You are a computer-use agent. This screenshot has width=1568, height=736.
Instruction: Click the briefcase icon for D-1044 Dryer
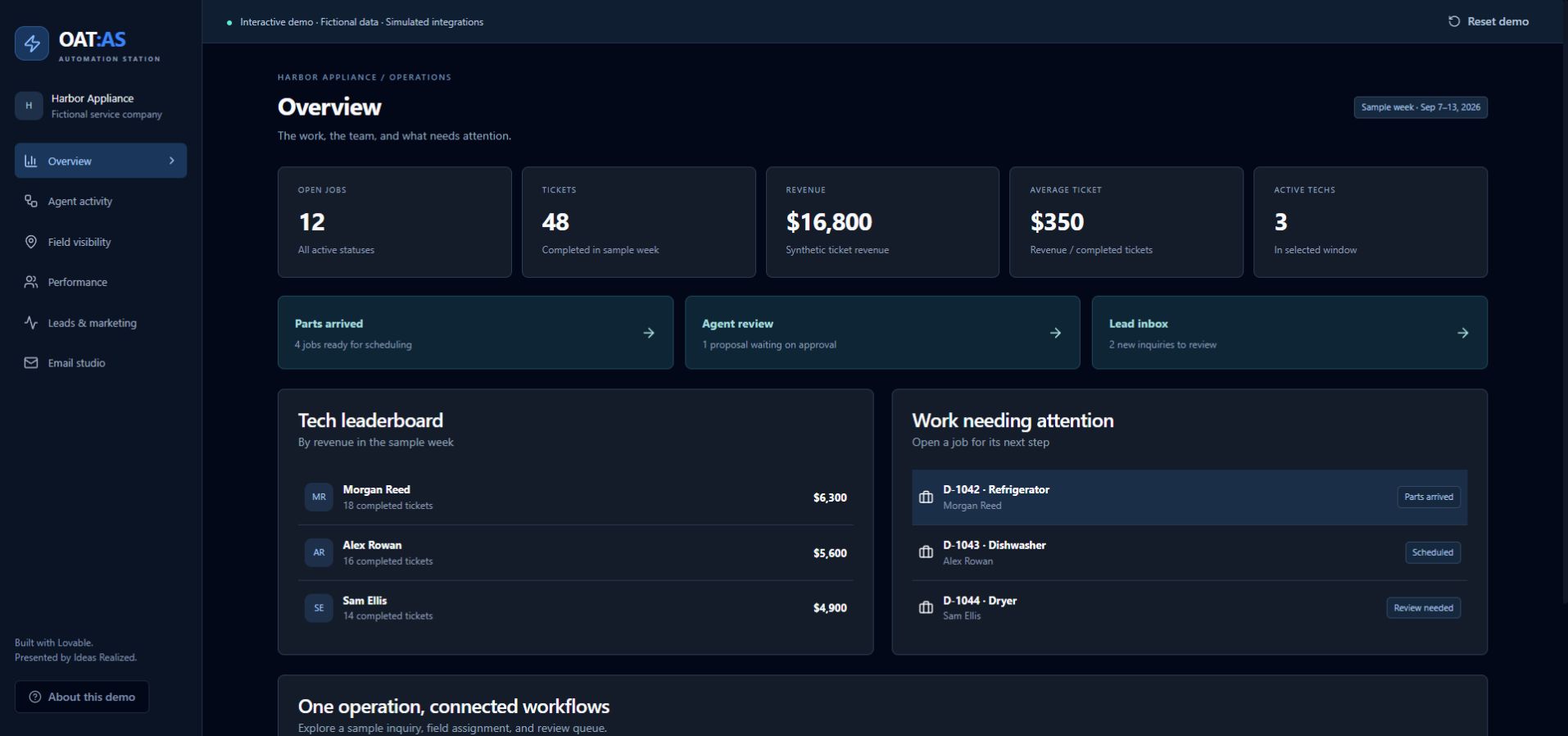(926, 608)
